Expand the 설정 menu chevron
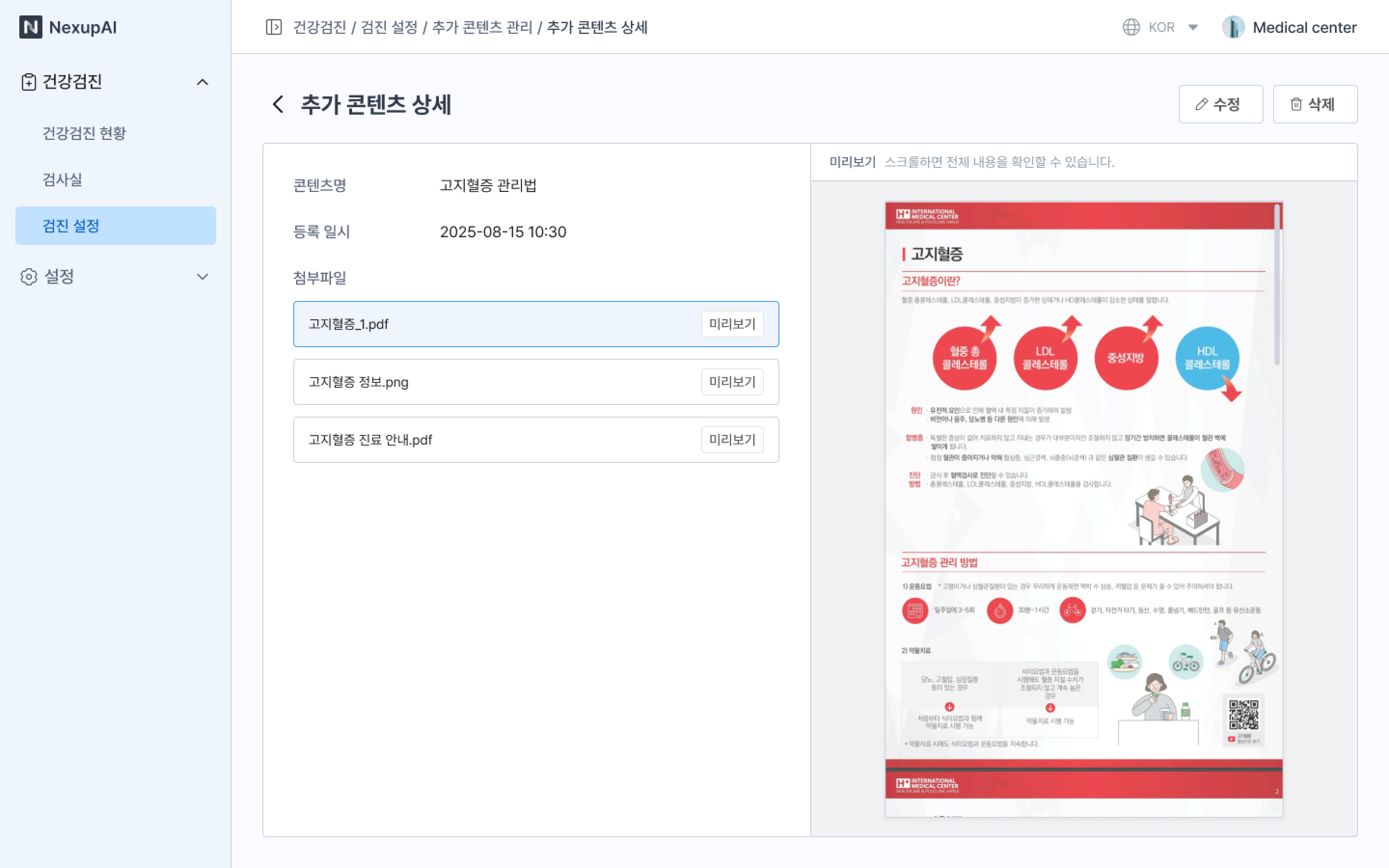 click(x=202, y=277)
